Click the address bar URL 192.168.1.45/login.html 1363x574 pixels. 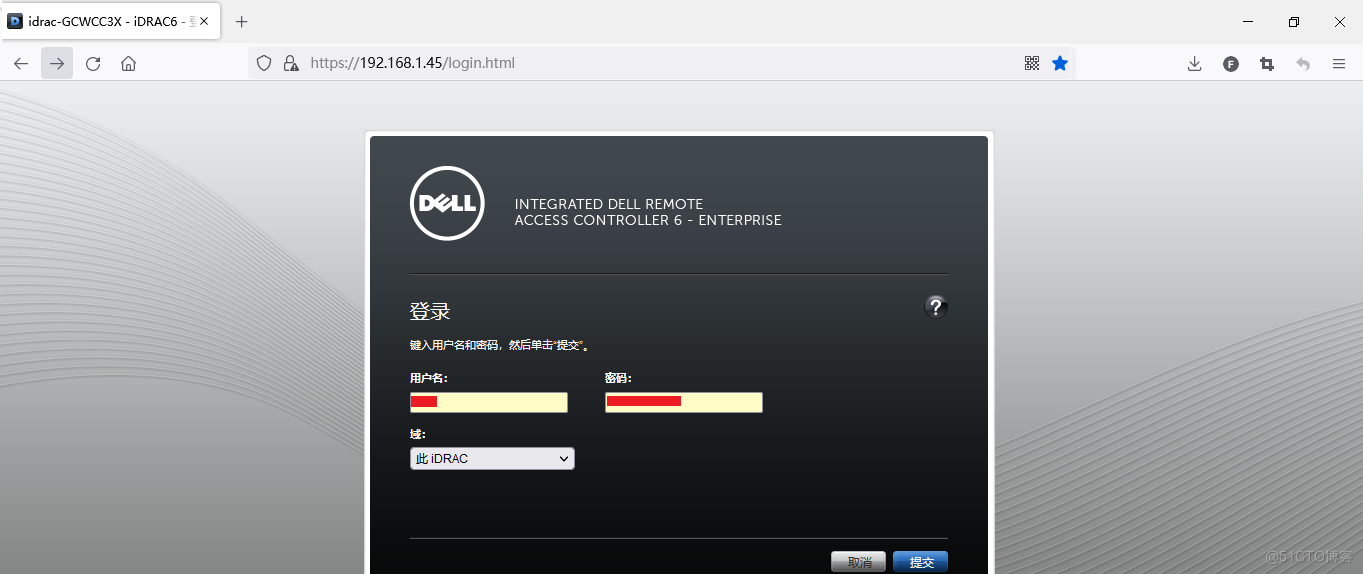[413, 63]
